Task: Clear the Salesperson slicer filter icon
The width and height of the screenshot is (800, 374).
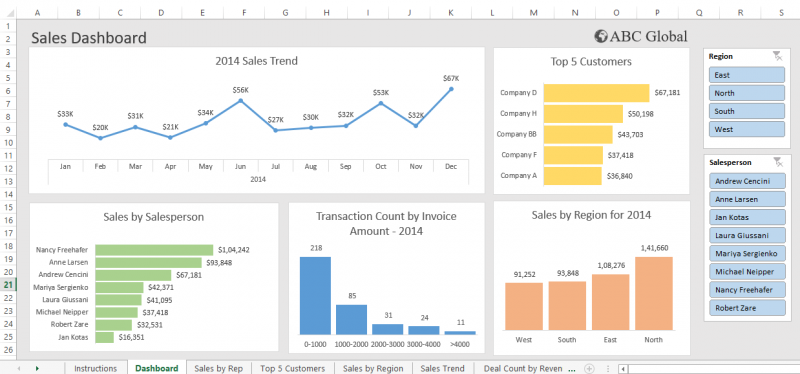Action: coord(778,162)
